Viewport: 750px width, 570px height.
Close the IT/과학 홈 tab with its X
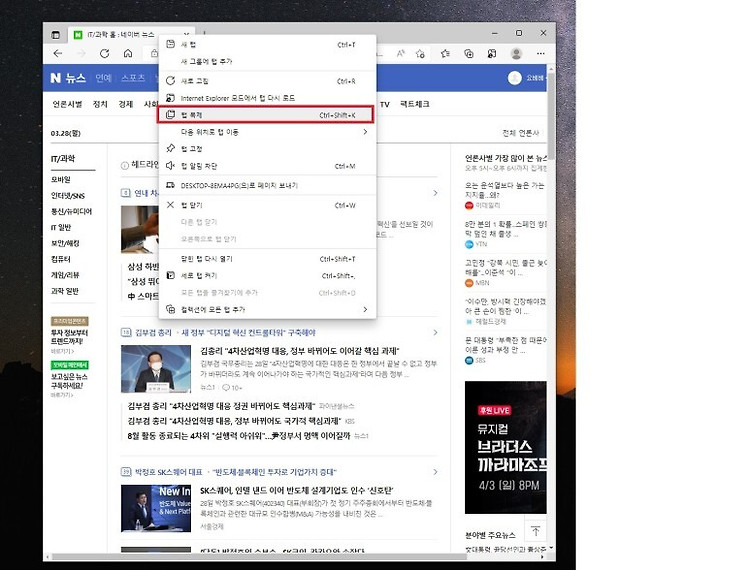pyautogui.click(x=187, y=34)
